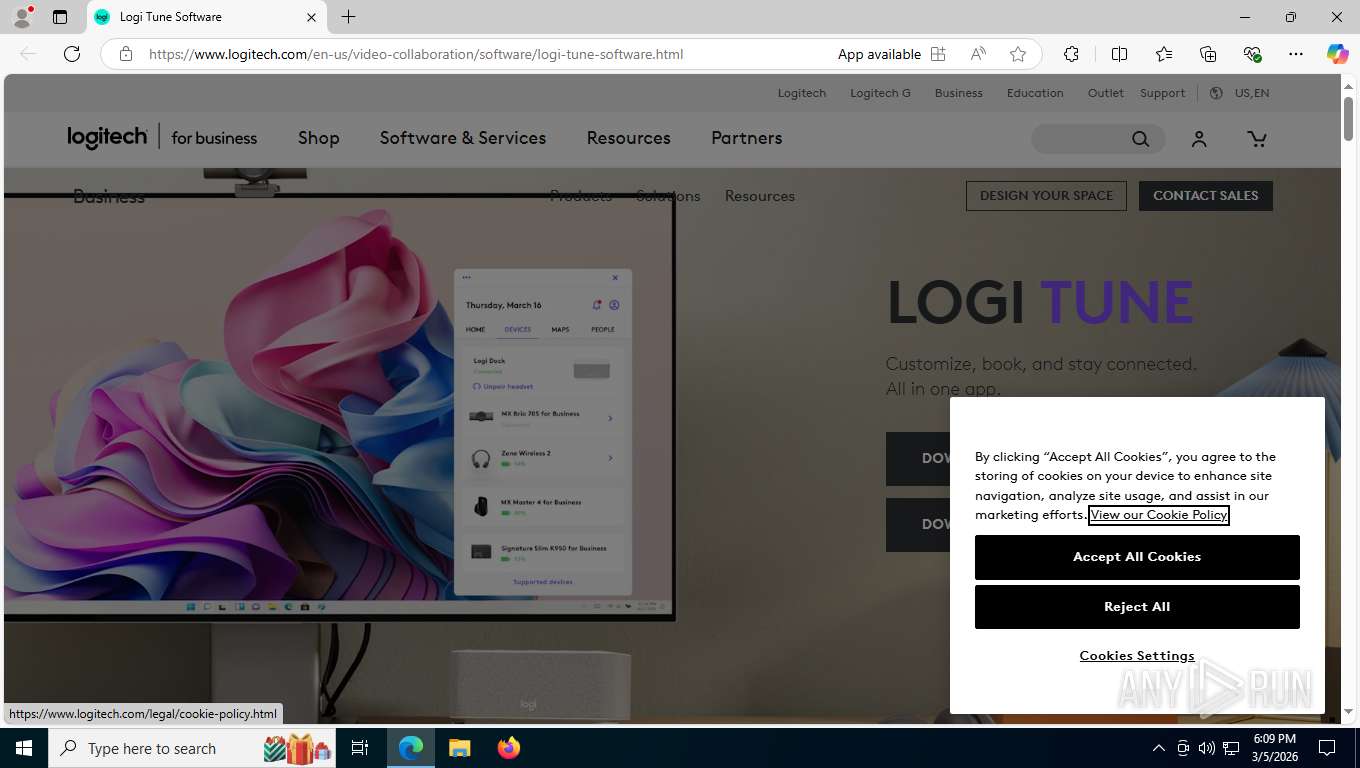Open the Favorites list
This screenshot has height=768, width=1360.
[1164, 54]
